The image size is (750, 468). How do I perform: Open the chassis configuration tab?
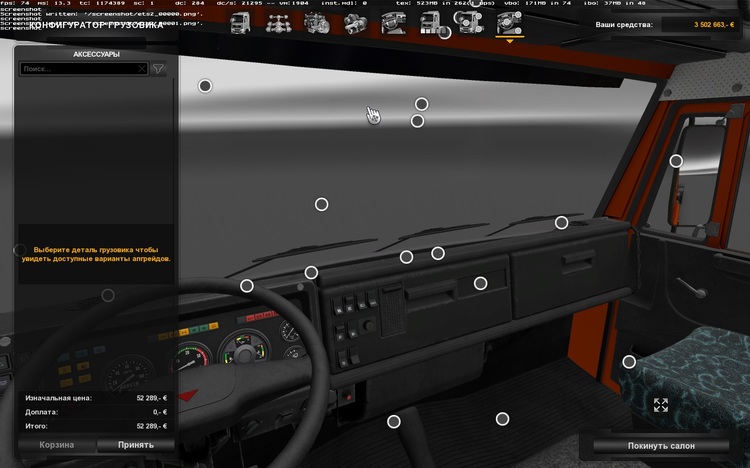pos(278,23)
